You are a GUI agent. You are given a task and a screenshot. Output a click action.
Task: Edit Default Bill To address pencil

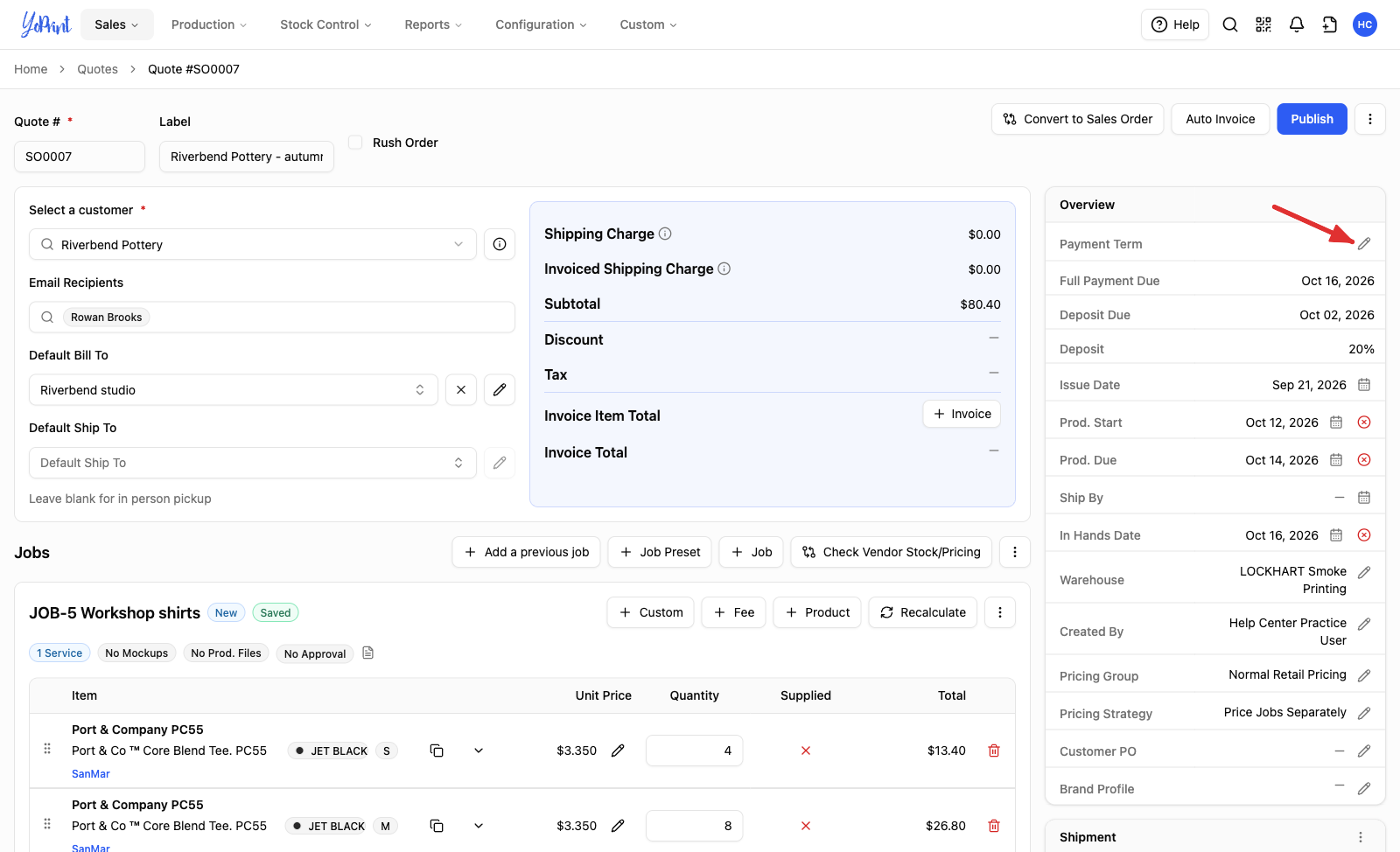500,389
